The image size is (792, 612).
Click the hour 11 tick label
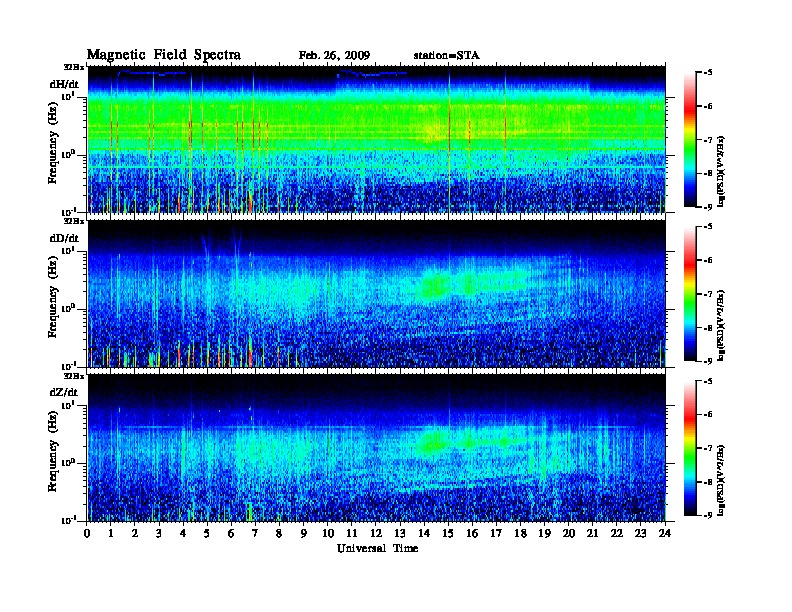(352, 533)
